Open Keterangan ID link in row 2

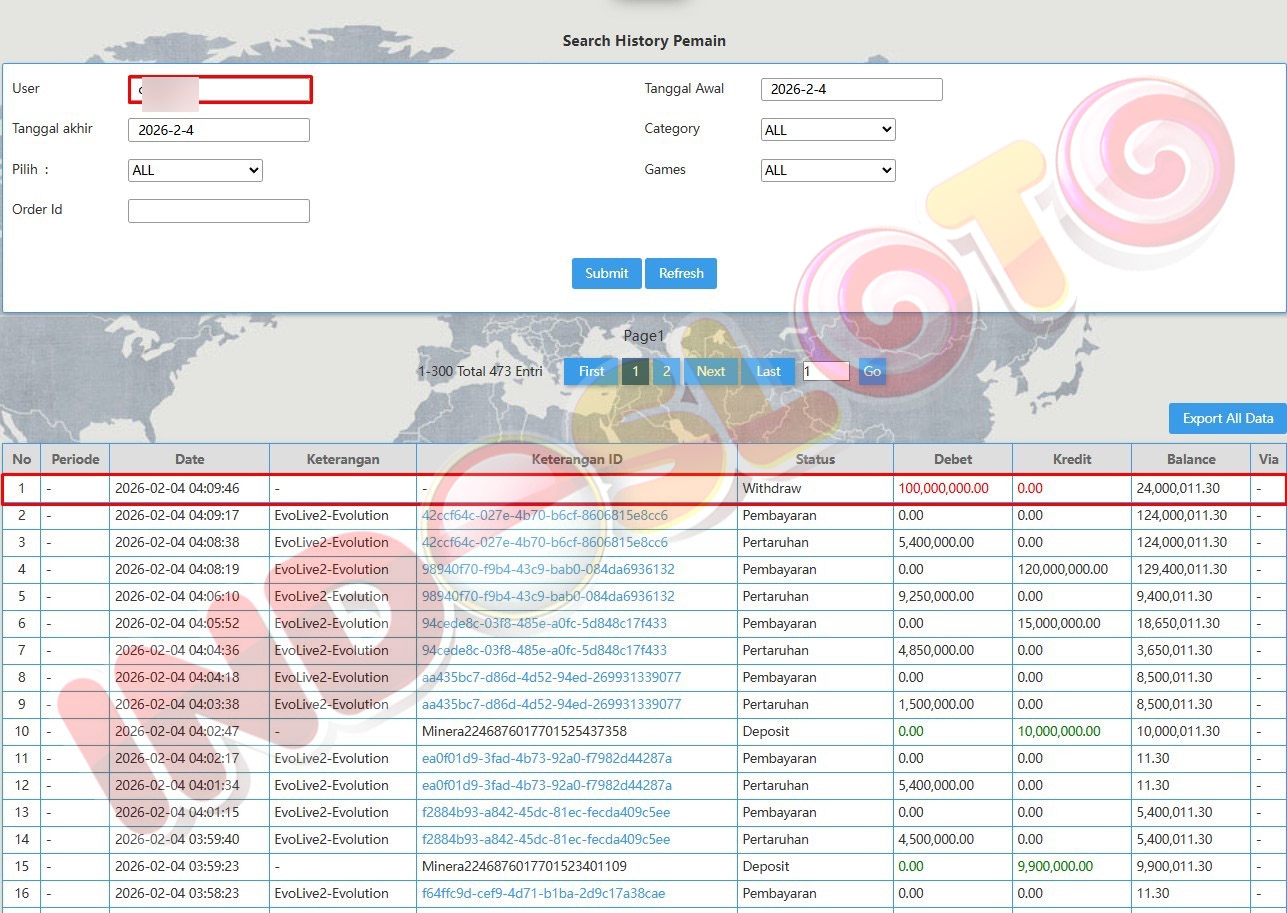point(545,516)
